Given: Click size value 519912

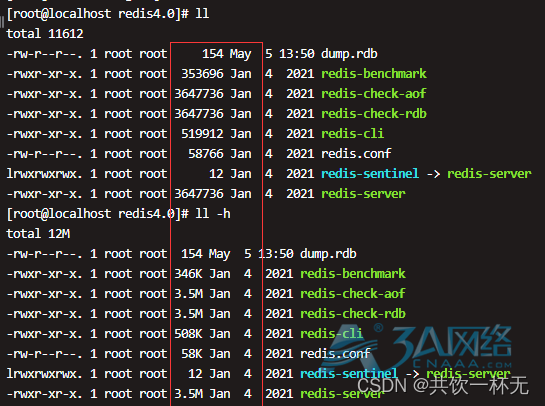Looking at the screenshot, I should [202, 134].
